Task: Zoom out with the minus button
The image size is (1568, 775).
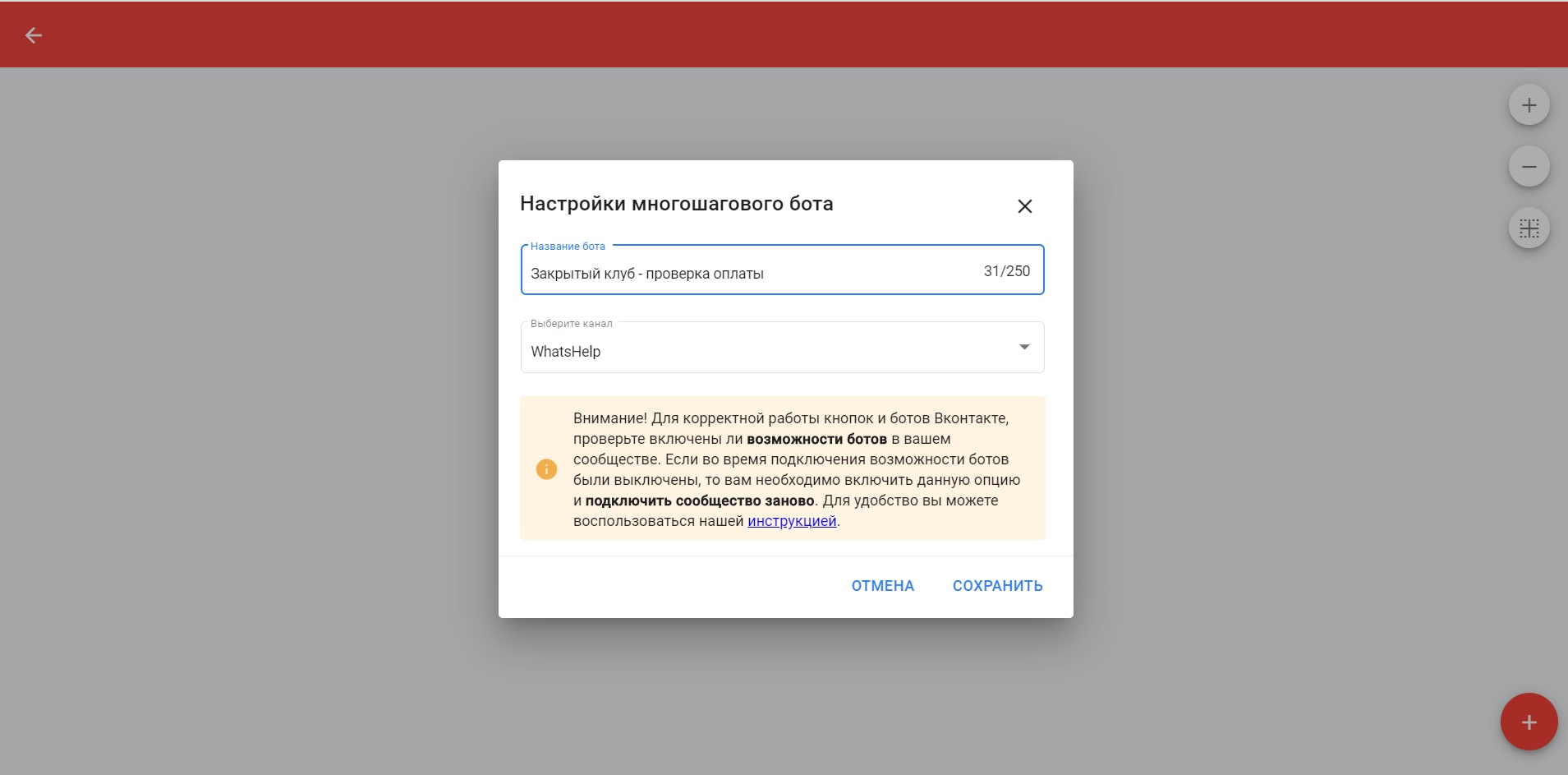Action: pos(1529,167)
